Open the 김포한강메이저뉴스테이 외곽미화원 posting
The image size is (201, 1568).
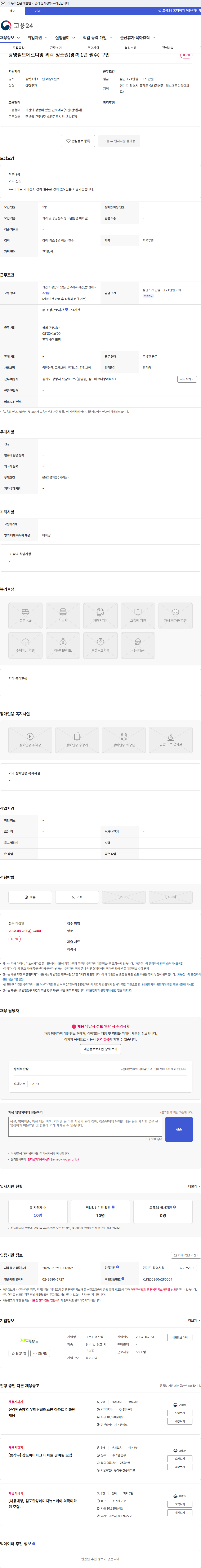point(43,1503)
